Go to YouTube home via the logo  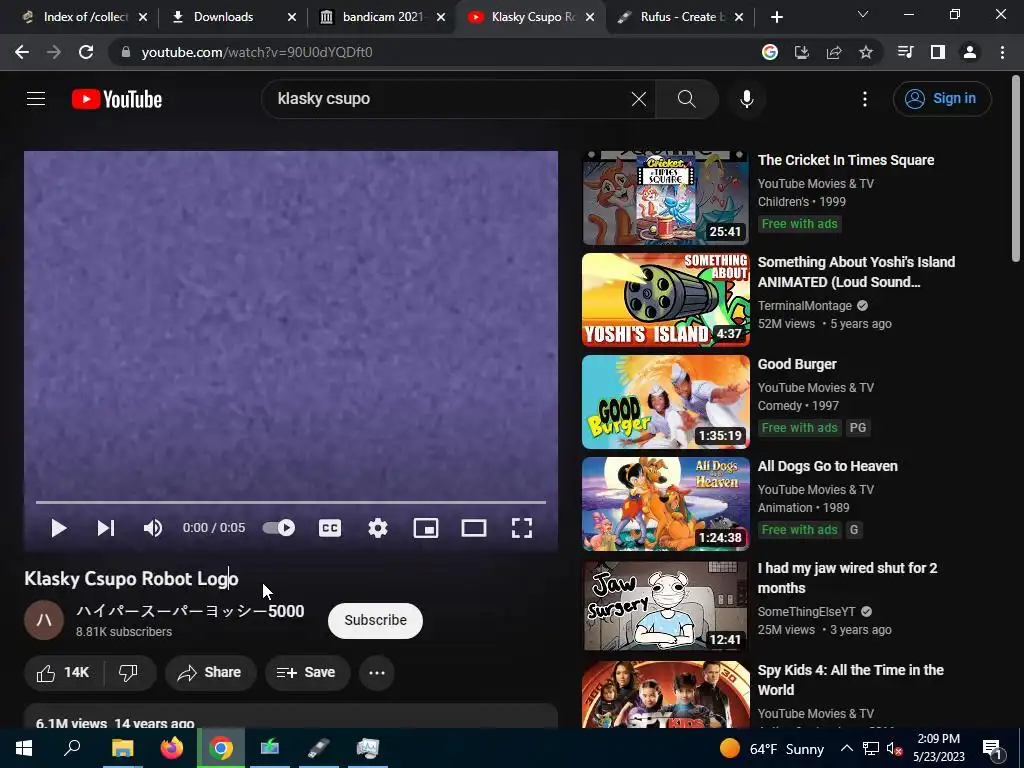[117, 99]
